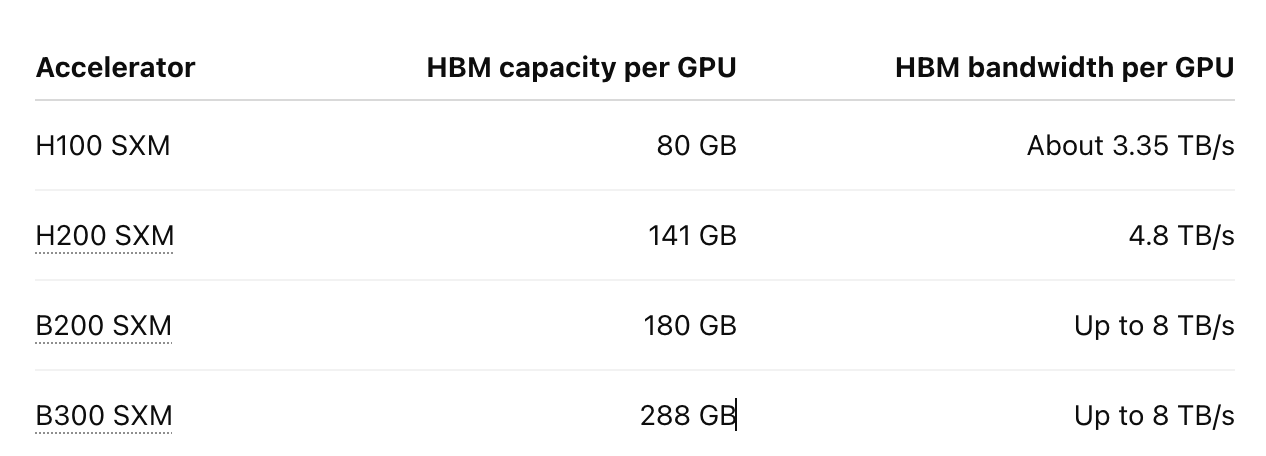Click B200's Up to 8 TB/s cell

1154,326
